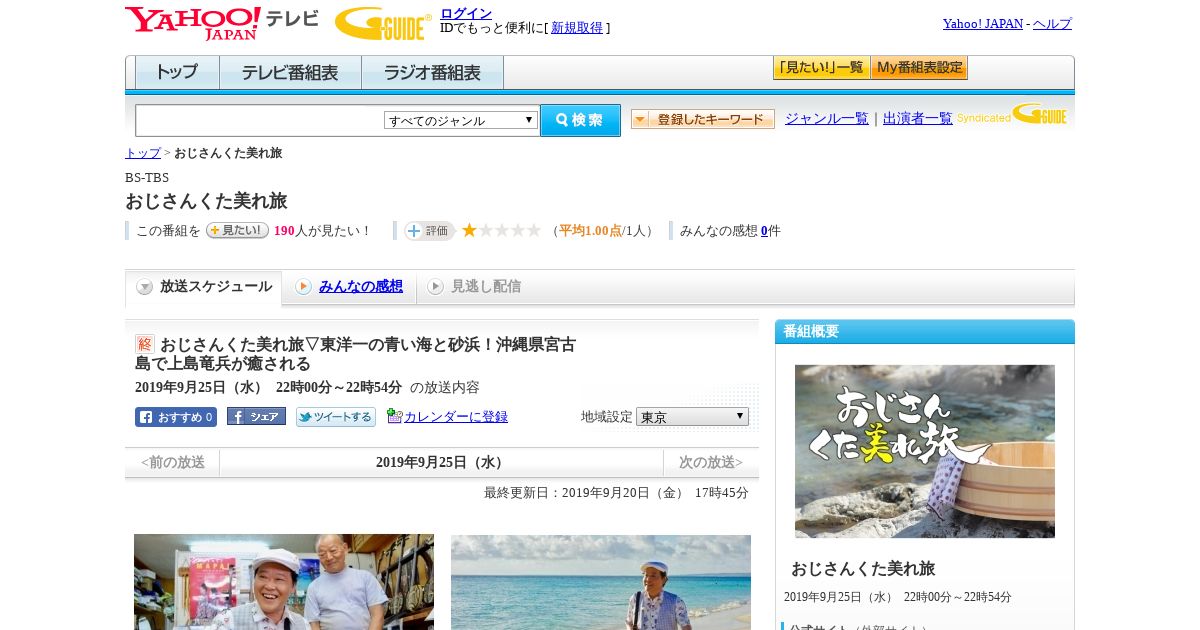Image resolution: width=1200 pixels, height=630 pixels.
Task: Click the 見たい! plus button
Action: pos(237,230)
